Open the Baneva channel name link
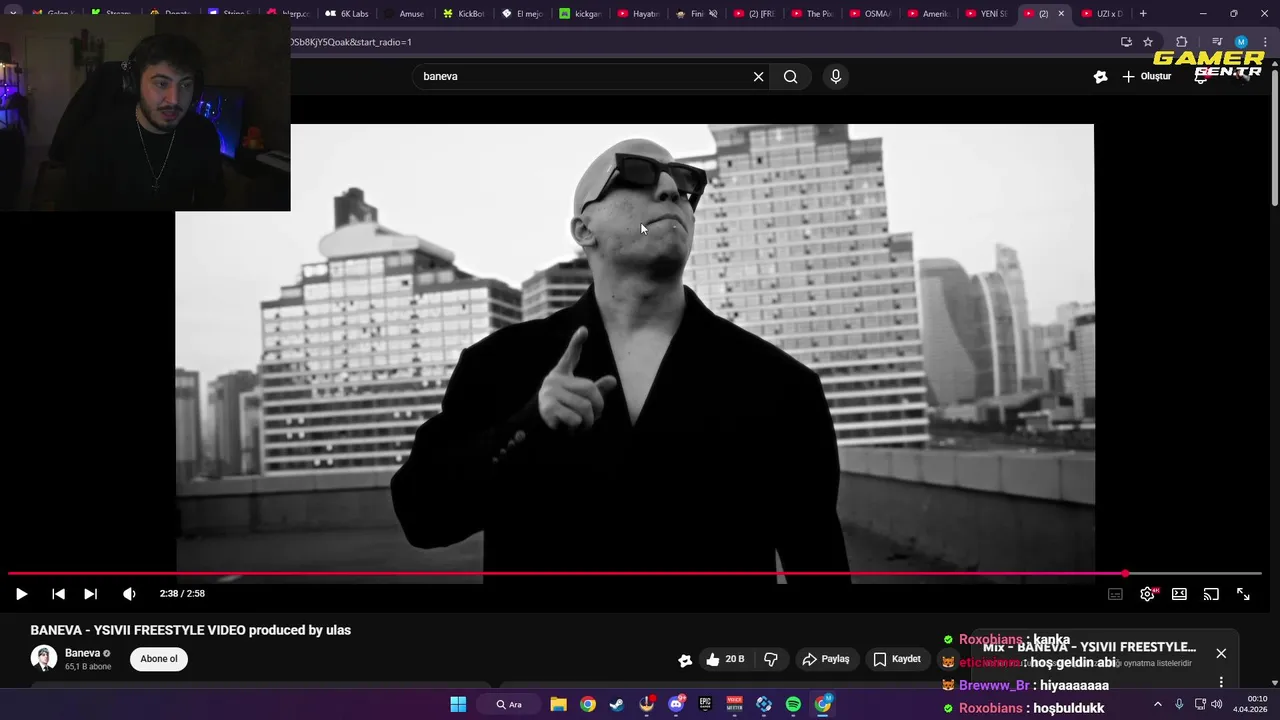1280x720 pixels. (x=82, y=653)
